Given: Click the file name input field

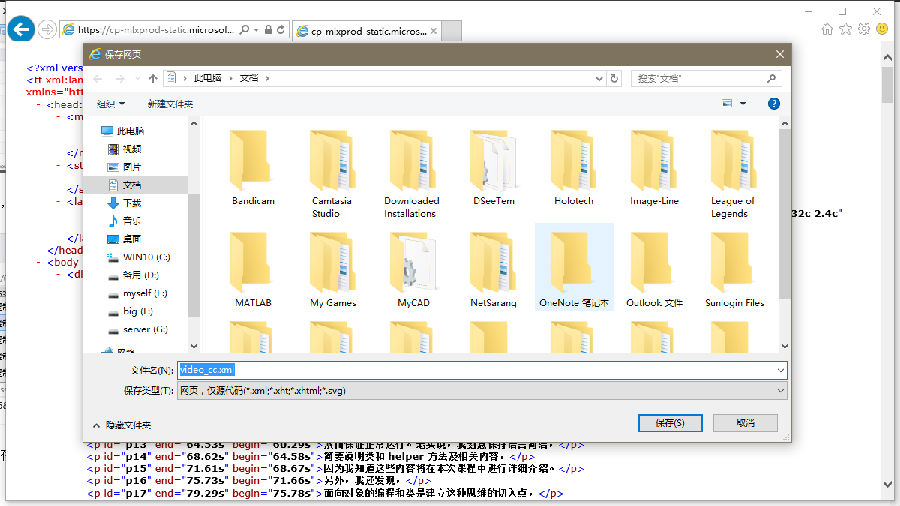Looking at the screenshot, I should click(x=482, y=370).
